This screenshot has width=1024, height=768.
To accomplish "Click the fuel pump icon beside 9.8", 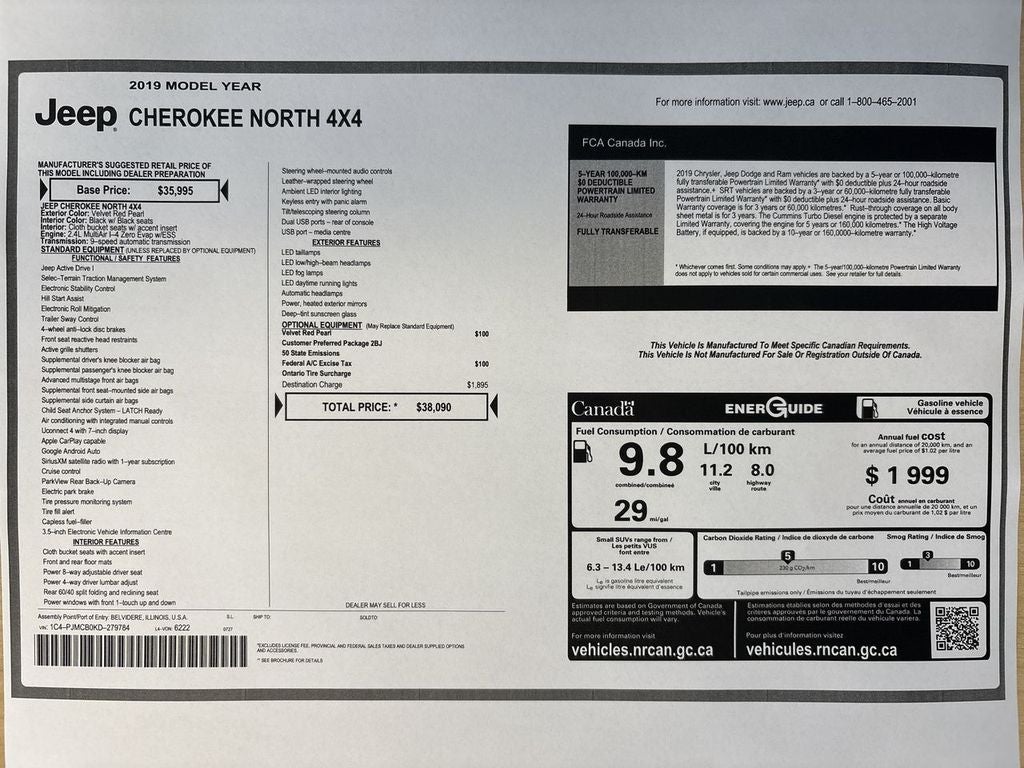I will pyautogui.click(x=582, y=451).
